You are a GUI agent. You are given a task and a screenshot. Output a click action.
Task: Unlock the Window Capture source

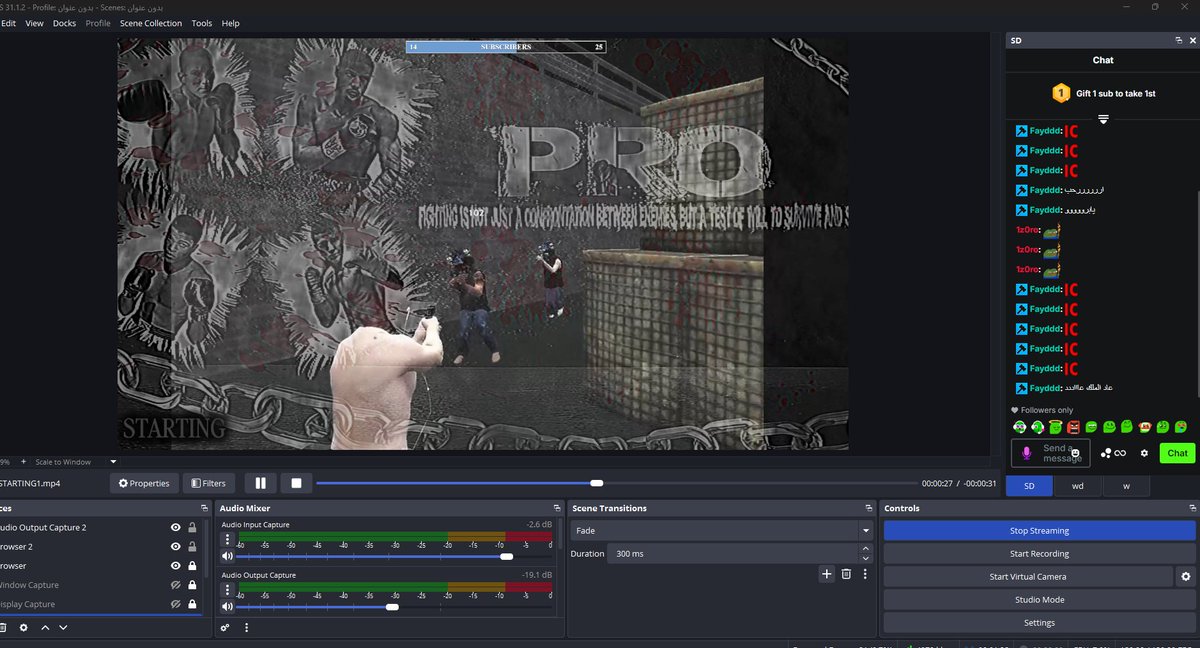tap(192, 585)
